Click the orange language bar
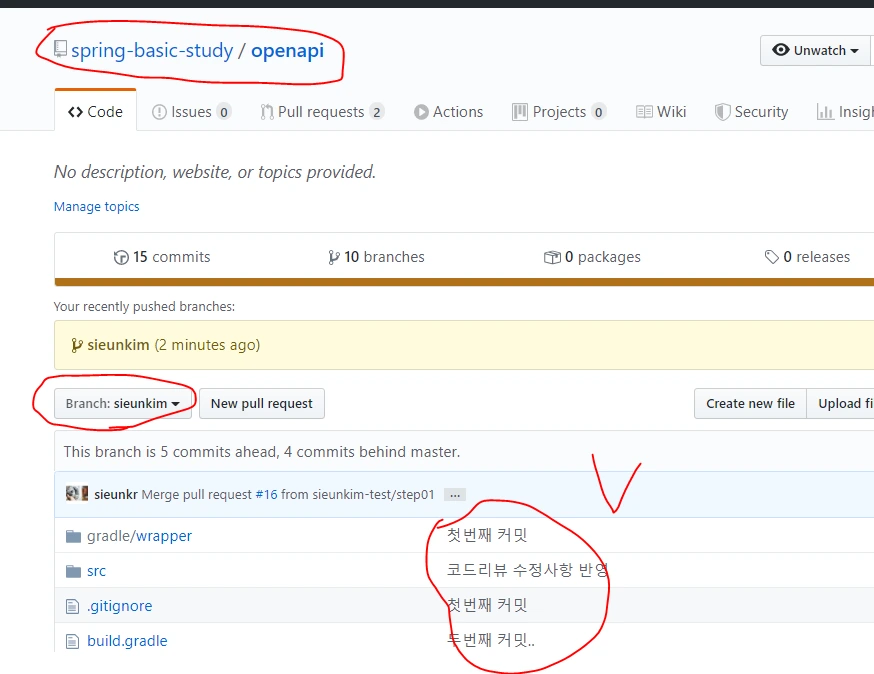 464,282
